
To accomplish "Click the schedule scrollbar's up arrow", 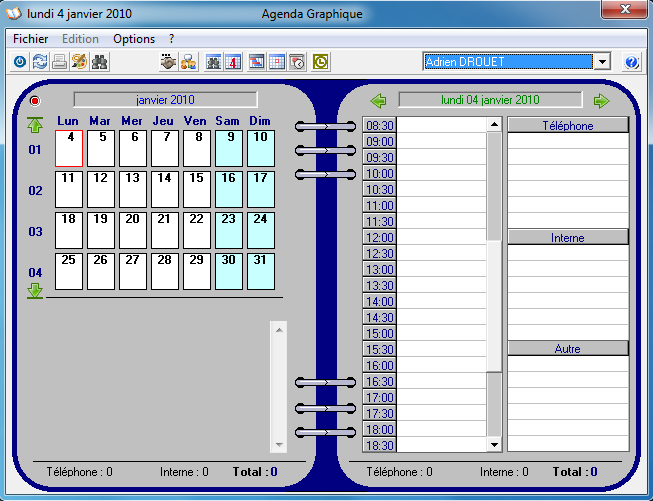I will pos(494,125).
